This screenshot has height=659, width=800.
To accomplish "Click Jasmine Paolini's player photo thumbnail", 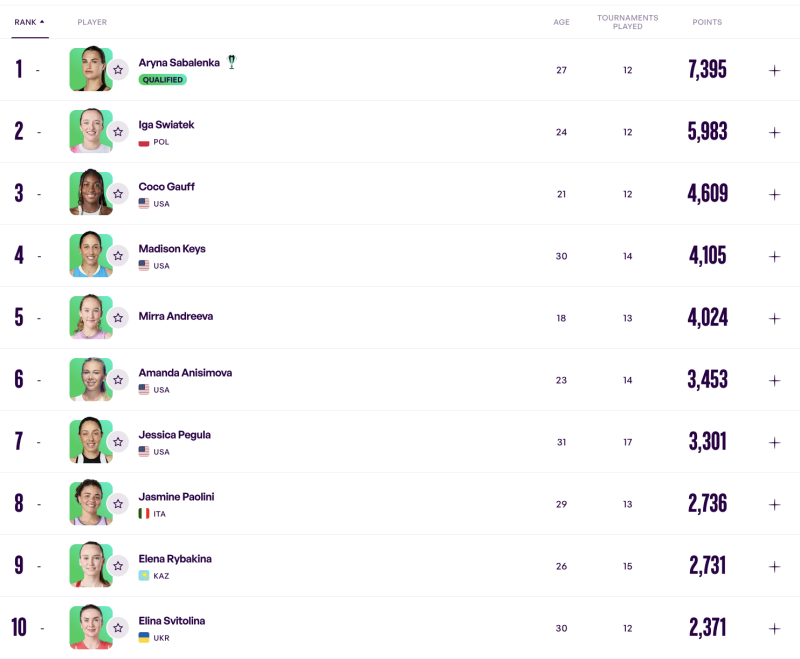I will point(90,503).
